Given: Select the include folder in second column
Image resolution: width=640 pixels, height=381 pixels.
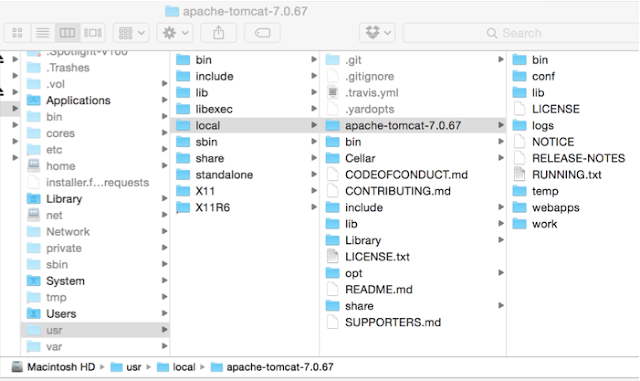Looking at the screenshot, I should 214,76.
